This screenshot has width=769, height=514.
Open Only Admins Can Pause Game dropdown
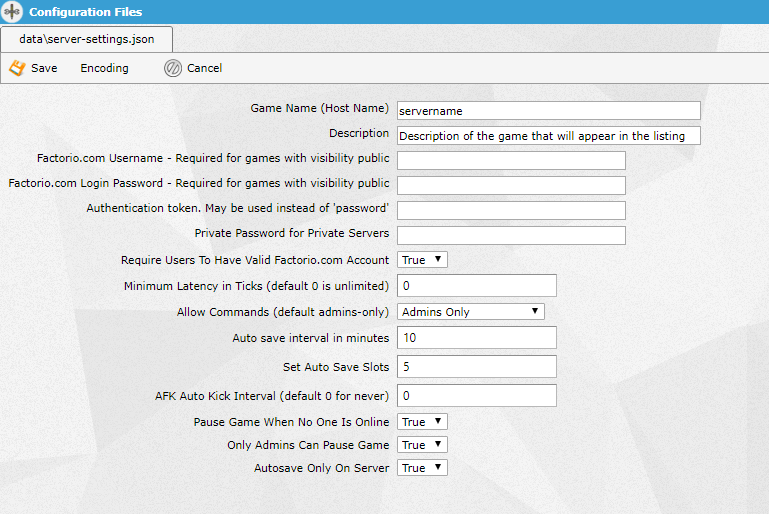tap(422, 445)
